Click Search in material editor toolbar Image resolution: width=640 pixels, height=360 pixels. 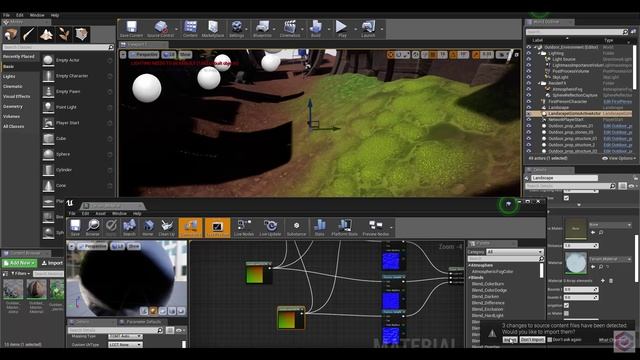(x=129, y=228)
